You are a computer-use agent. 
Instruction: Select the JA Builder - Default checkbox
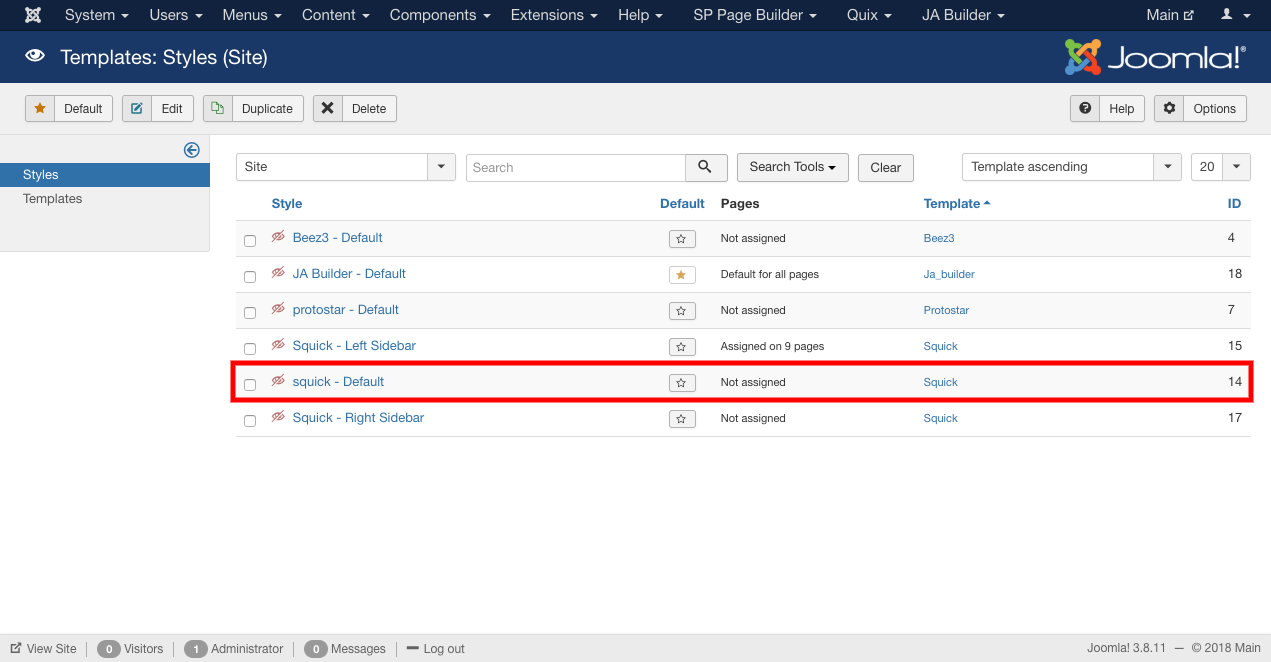tap(250, 277)
